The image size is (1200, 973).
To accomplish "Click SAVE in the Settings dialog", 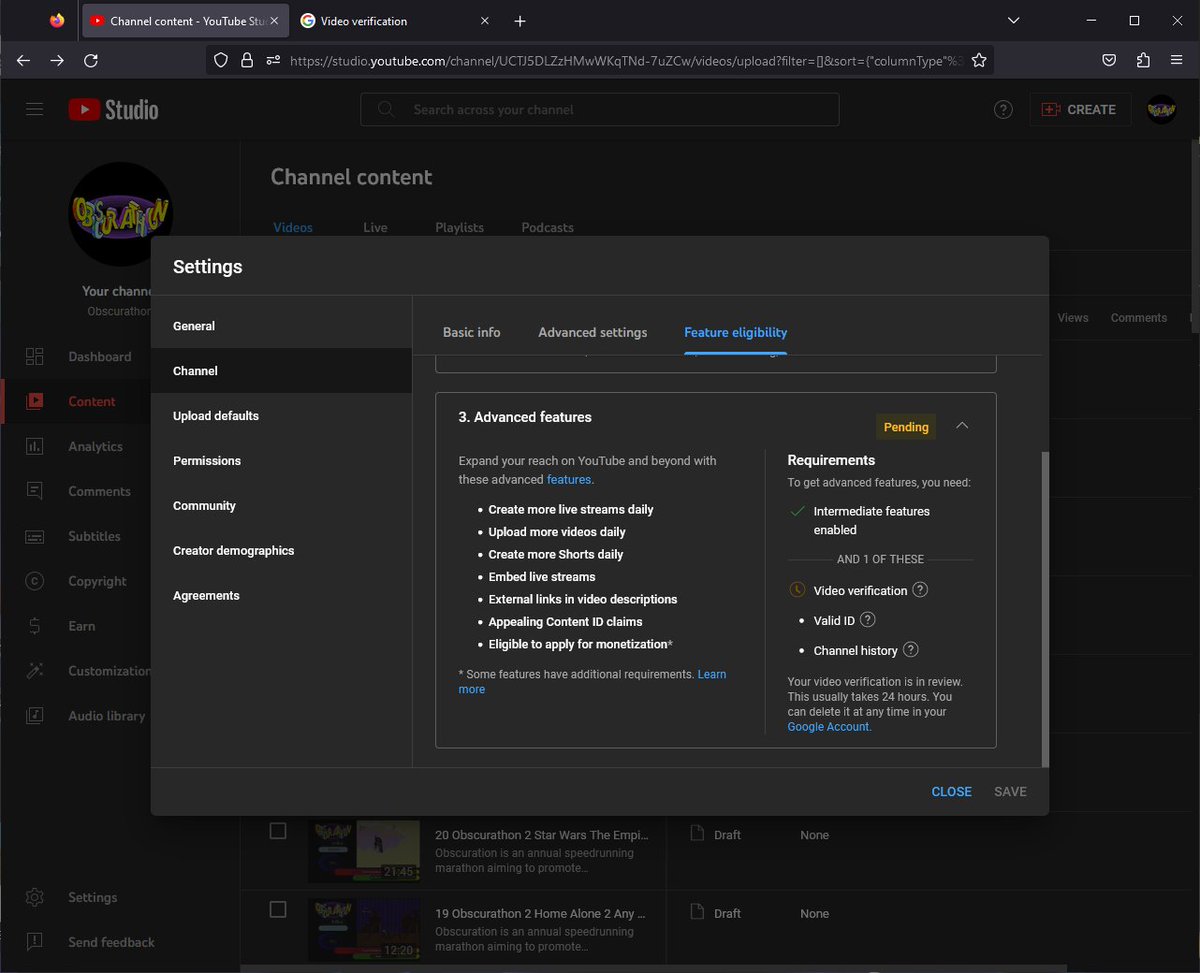I will (1010, 792).
